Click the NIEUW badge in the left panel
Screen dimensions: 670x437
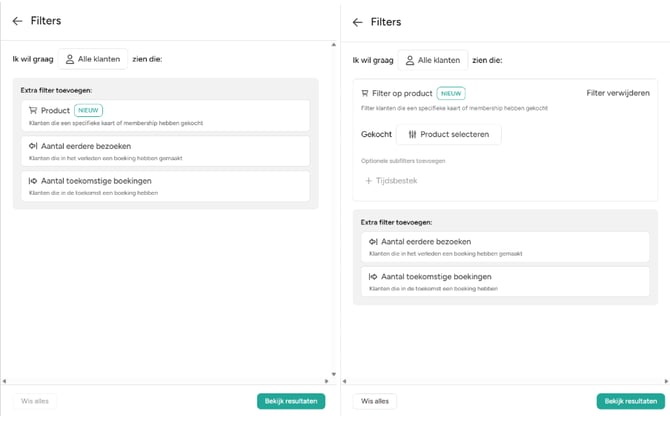[x=89, y=111]
